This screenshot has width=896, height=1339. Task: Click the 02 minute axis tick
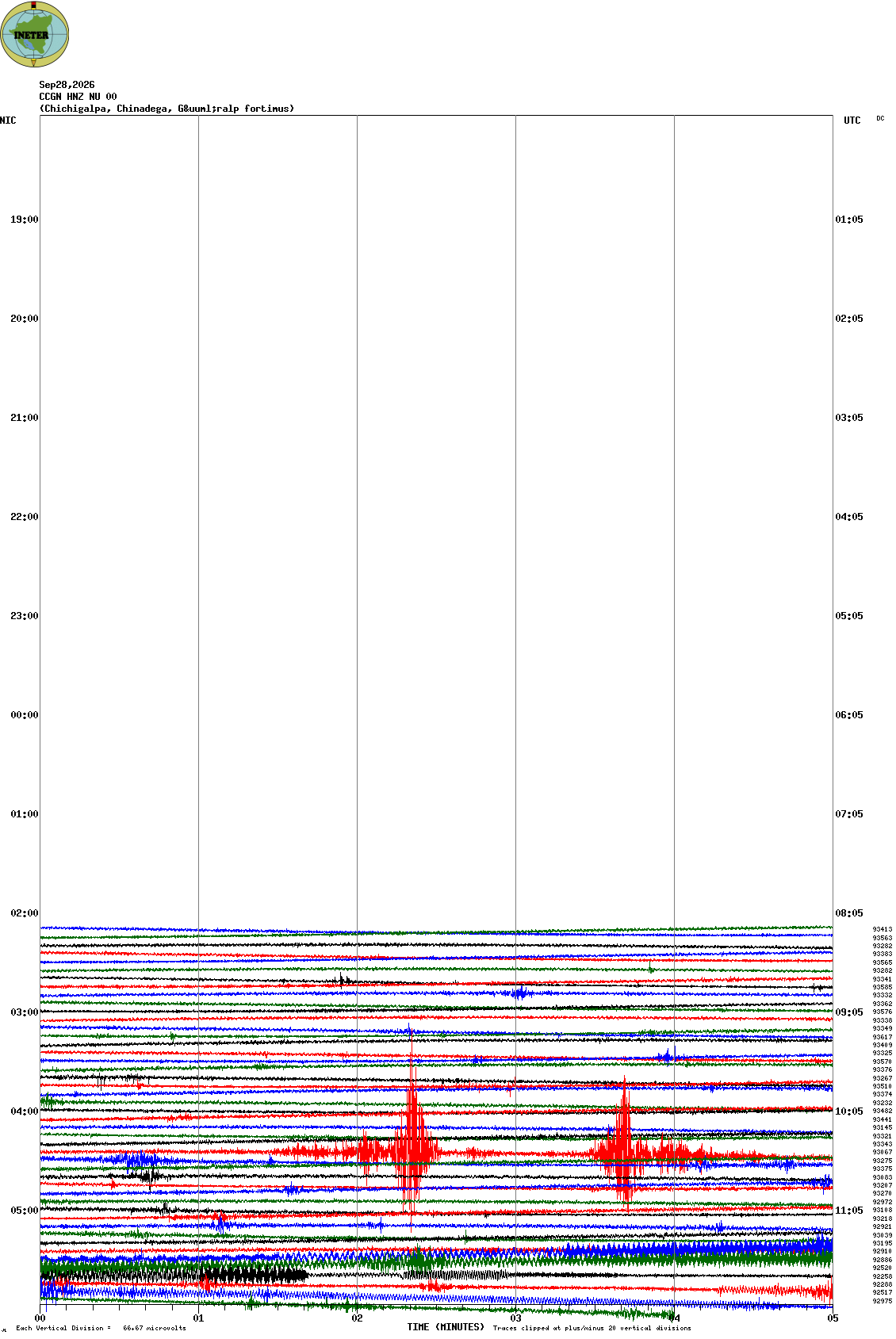pyautogui.click(x=357, y=1318)
